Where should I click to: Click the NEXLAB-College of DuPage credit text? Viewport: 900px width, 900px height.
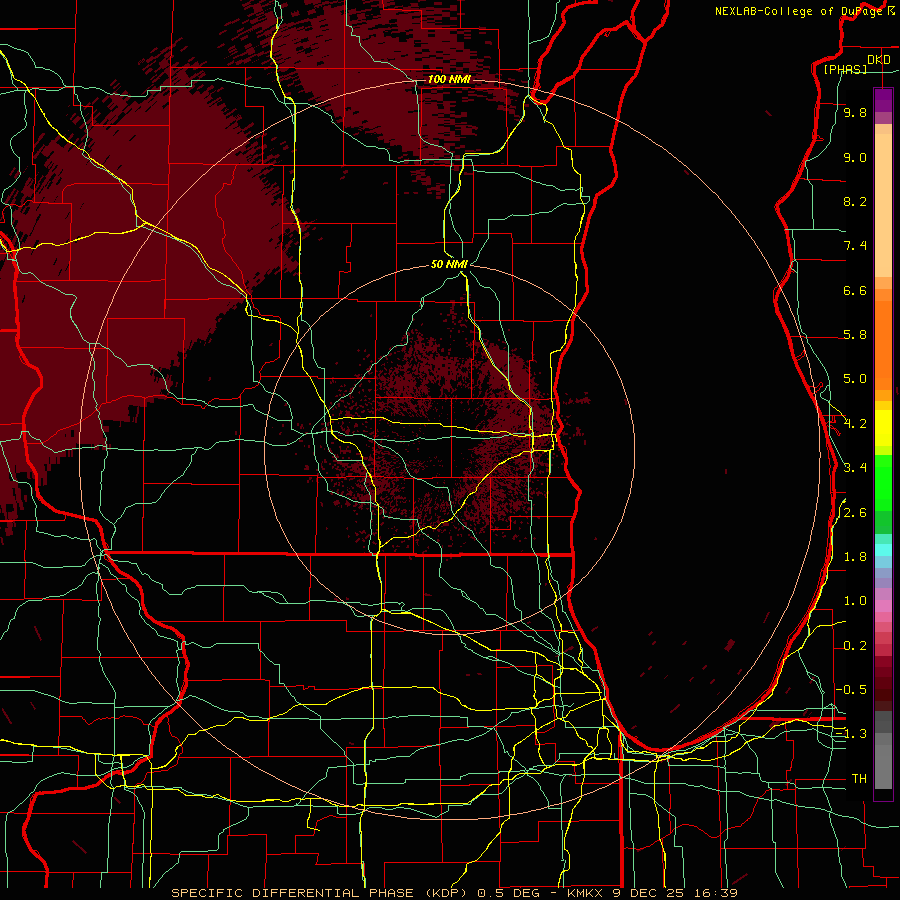799,11
